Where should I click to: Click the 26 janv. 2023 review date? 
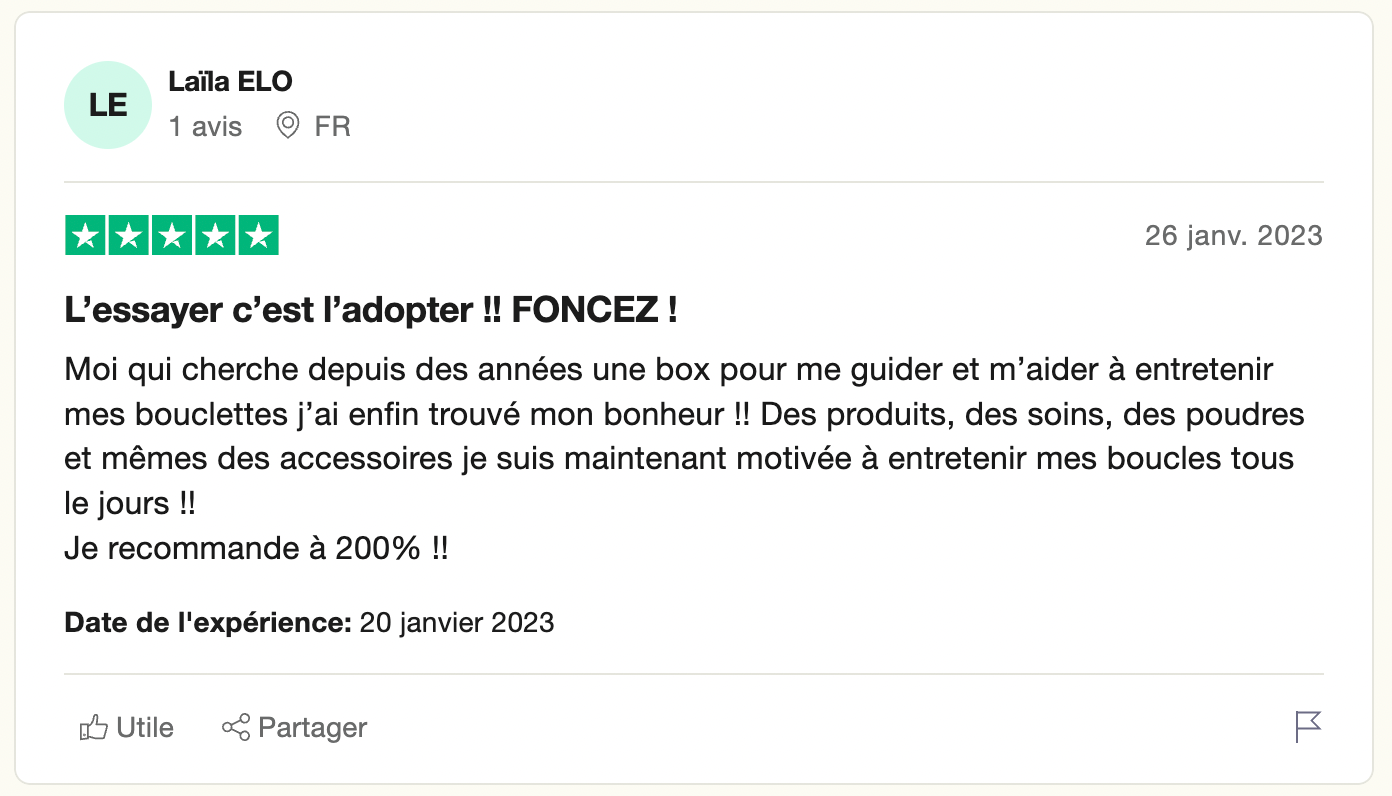point(1234,236)
